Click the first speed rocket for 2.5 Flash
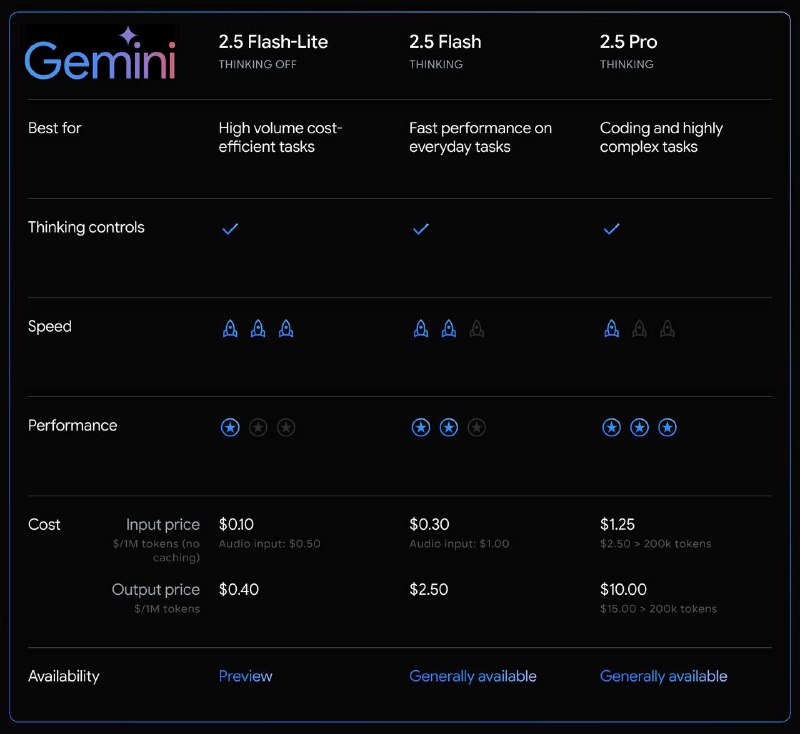Image resolution: width=800 pixels, height=734 pixels. [x=421, y=328]
